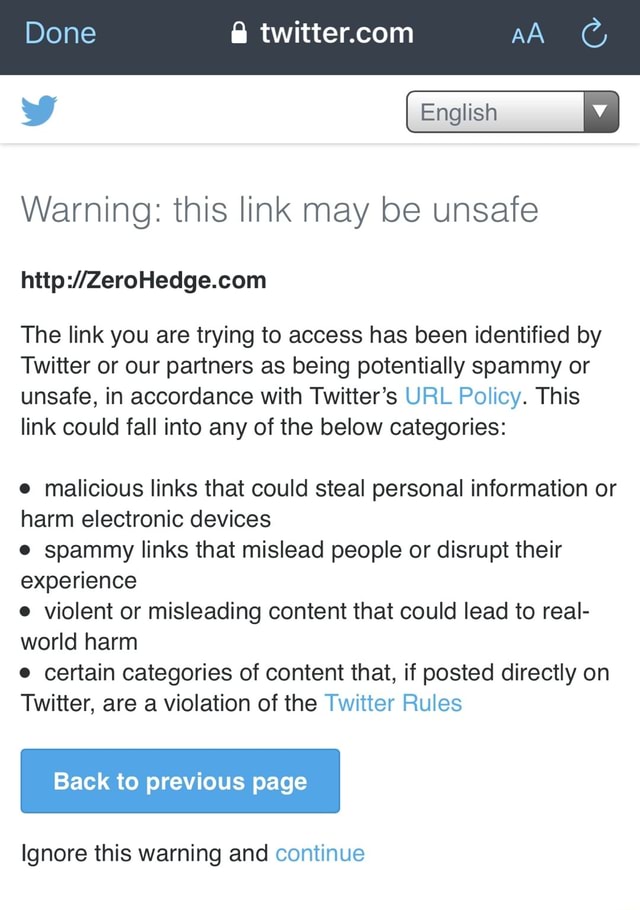Open the URL Policy link
The width and height of the screenshot is (640, 910).
click(463, 396)
